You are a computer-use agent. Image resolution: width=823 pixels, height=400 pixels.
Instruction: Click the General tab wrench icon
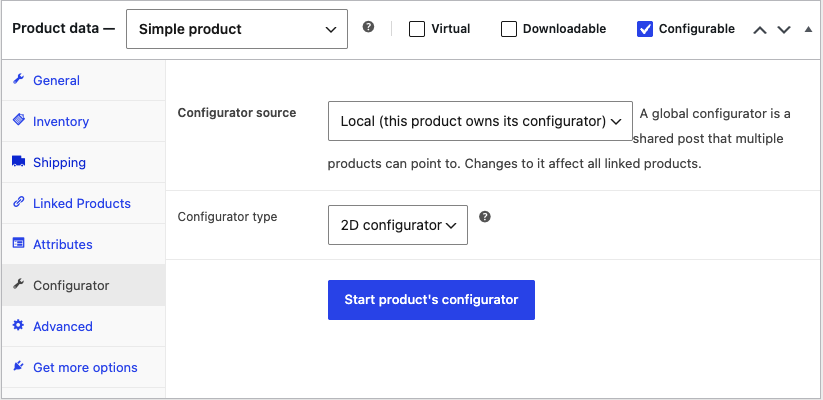coord(18,80)
